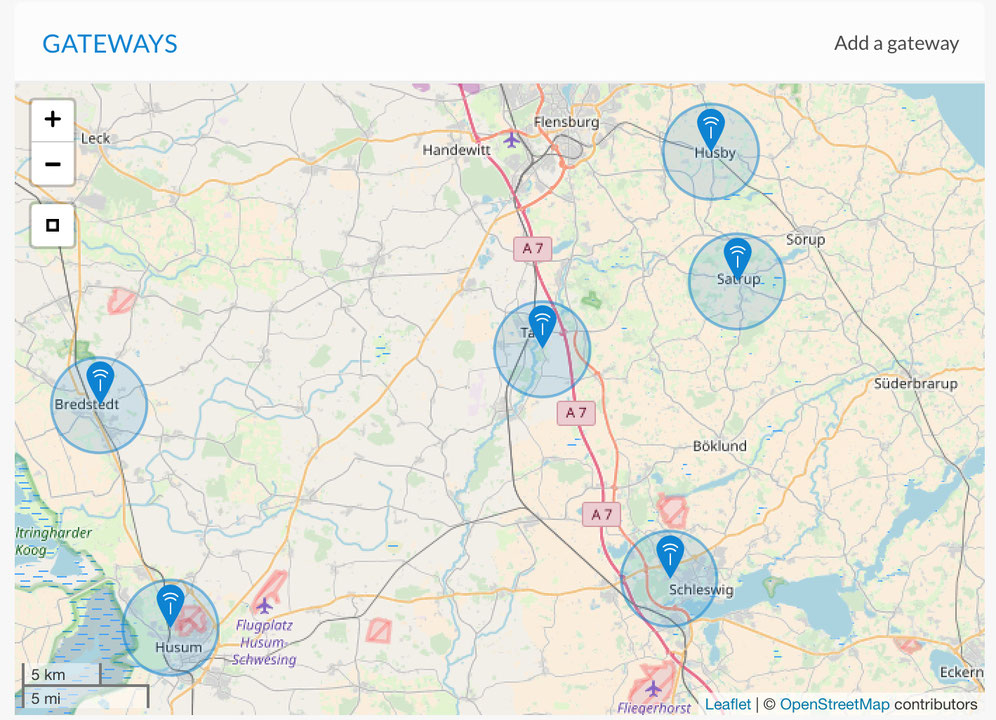Click the airport icon near Flensburg

(x=512, y=138)
